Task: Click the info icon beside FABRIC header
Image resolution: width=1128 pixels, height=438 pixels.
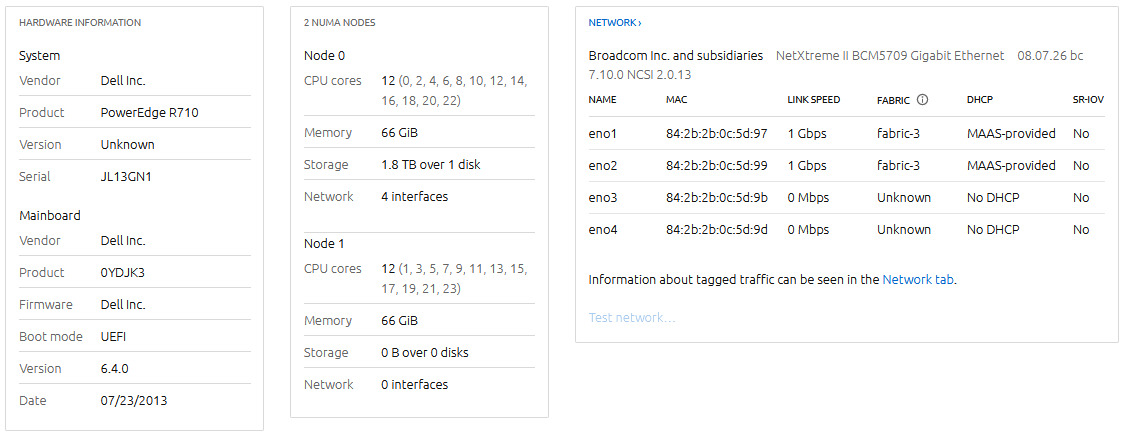Action: coord(922,100)
